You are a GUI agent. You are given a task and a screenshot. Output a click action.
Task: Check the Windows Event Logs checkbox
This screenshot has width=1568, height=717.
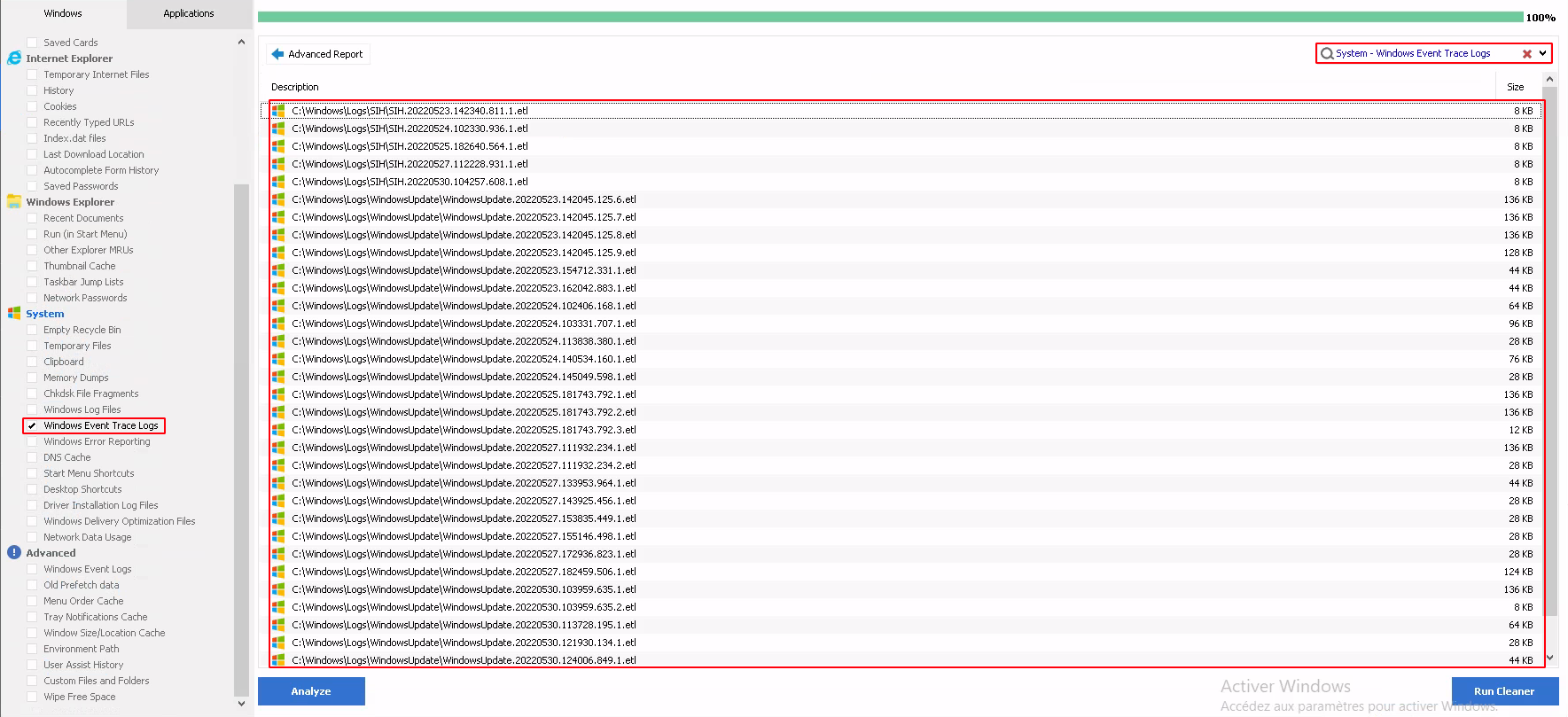click(x=32, y=569)
